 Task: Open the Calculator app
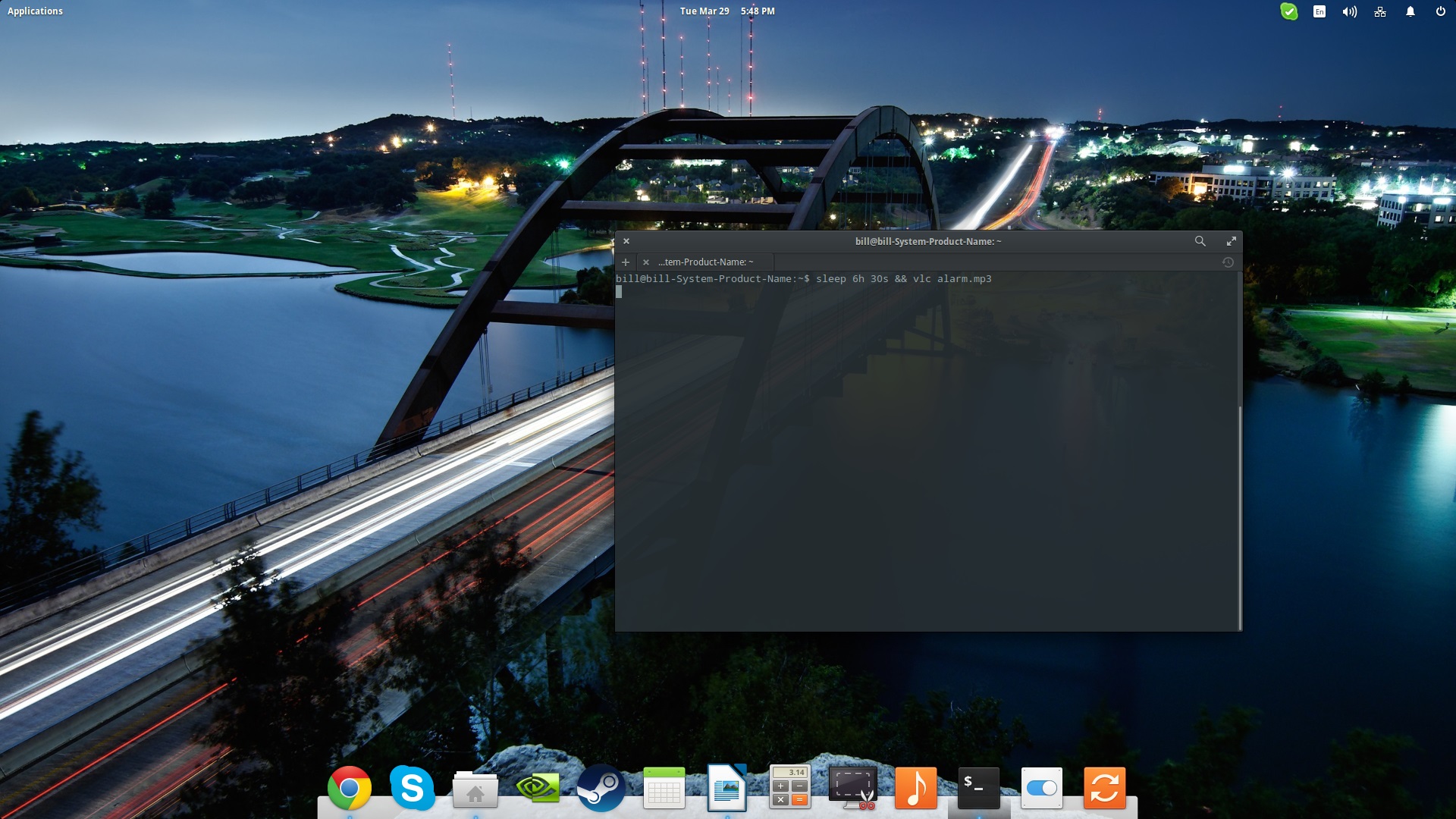pyautogui.click(x=789, y=789)
